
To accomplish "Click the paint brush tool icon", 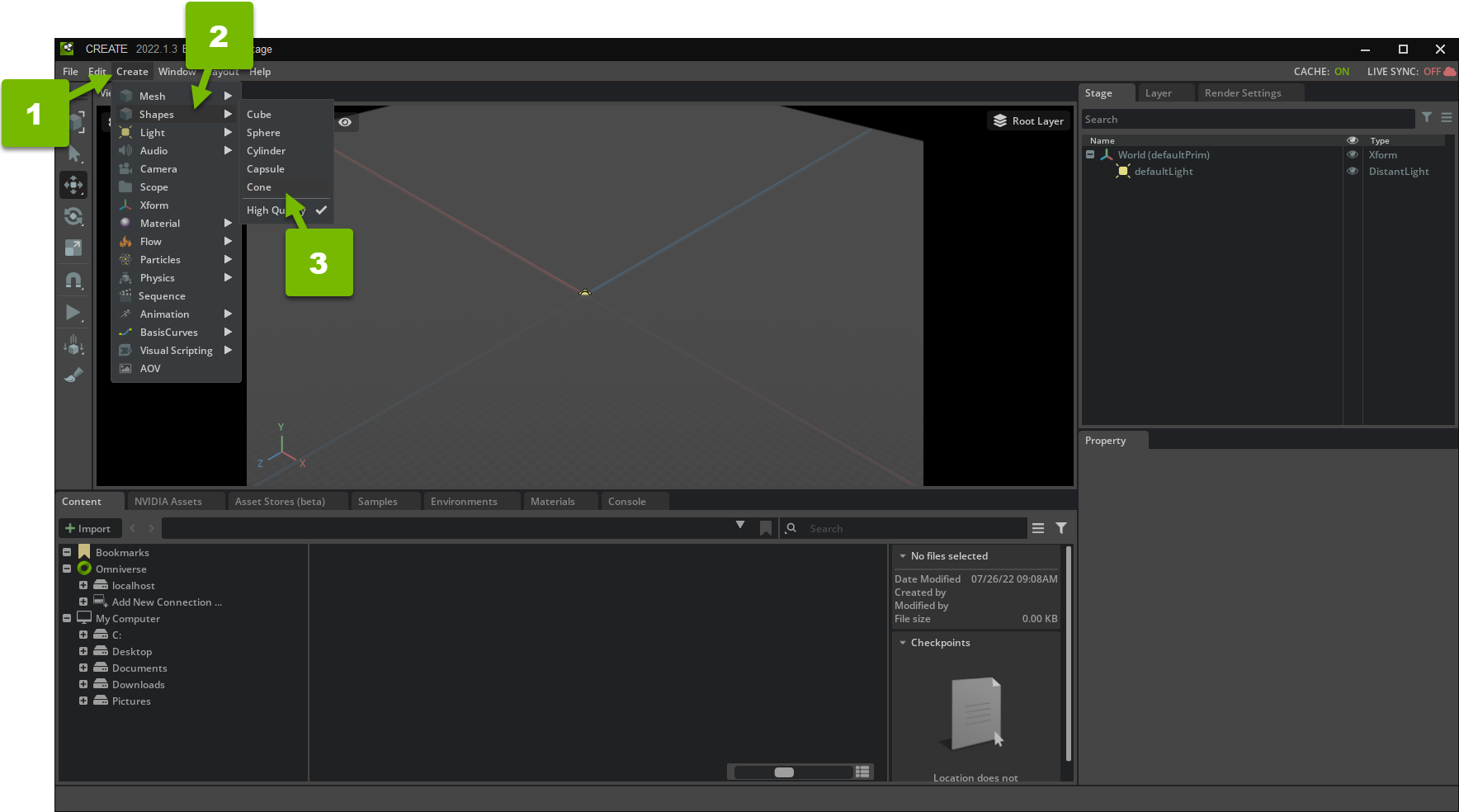I will 73,375.
